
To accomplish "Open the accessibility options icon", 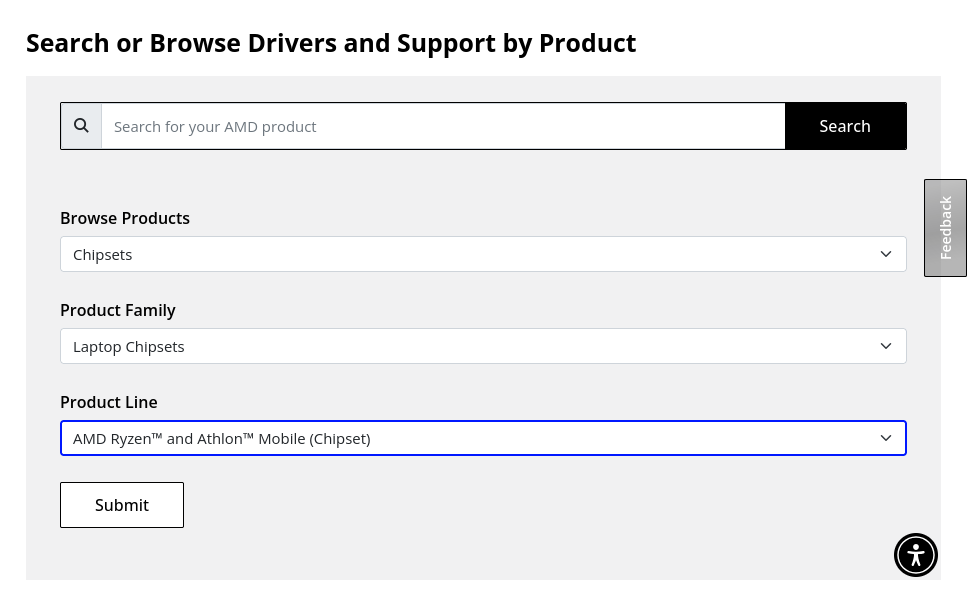I will point(915,555).
